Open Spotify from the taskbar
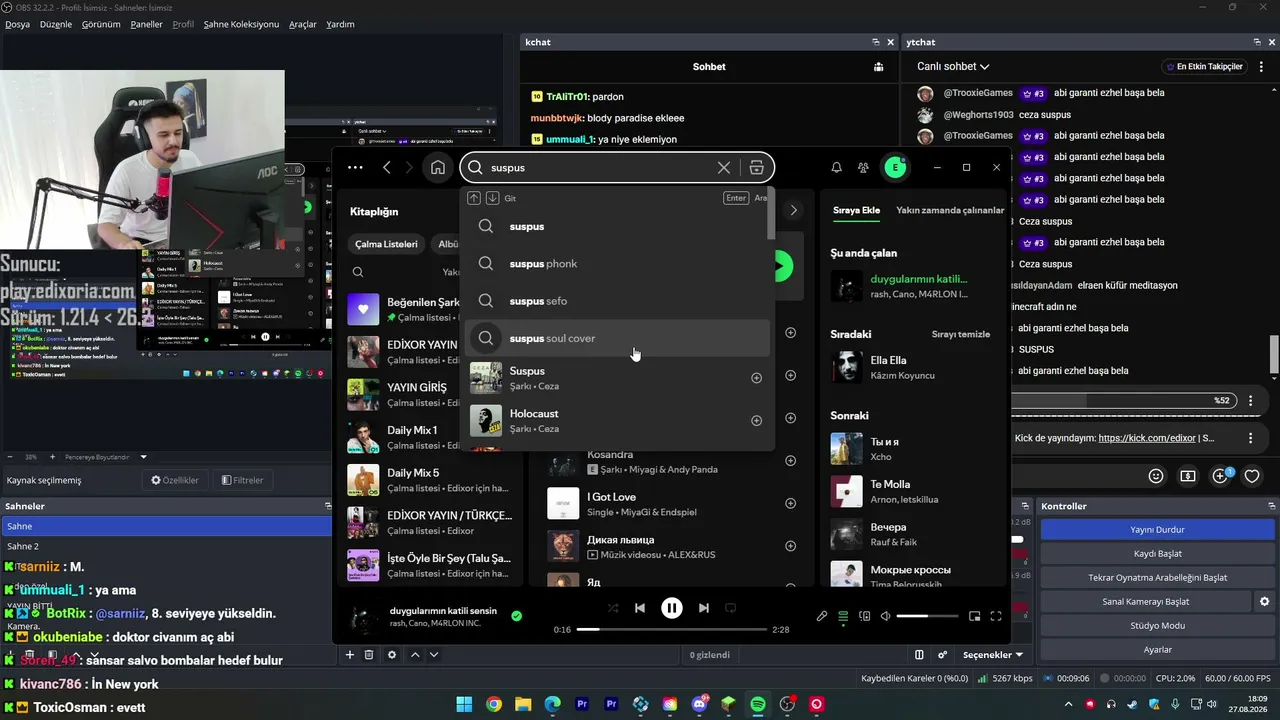Viewport: 1280px width, 720px height. (x=758, y=705)
